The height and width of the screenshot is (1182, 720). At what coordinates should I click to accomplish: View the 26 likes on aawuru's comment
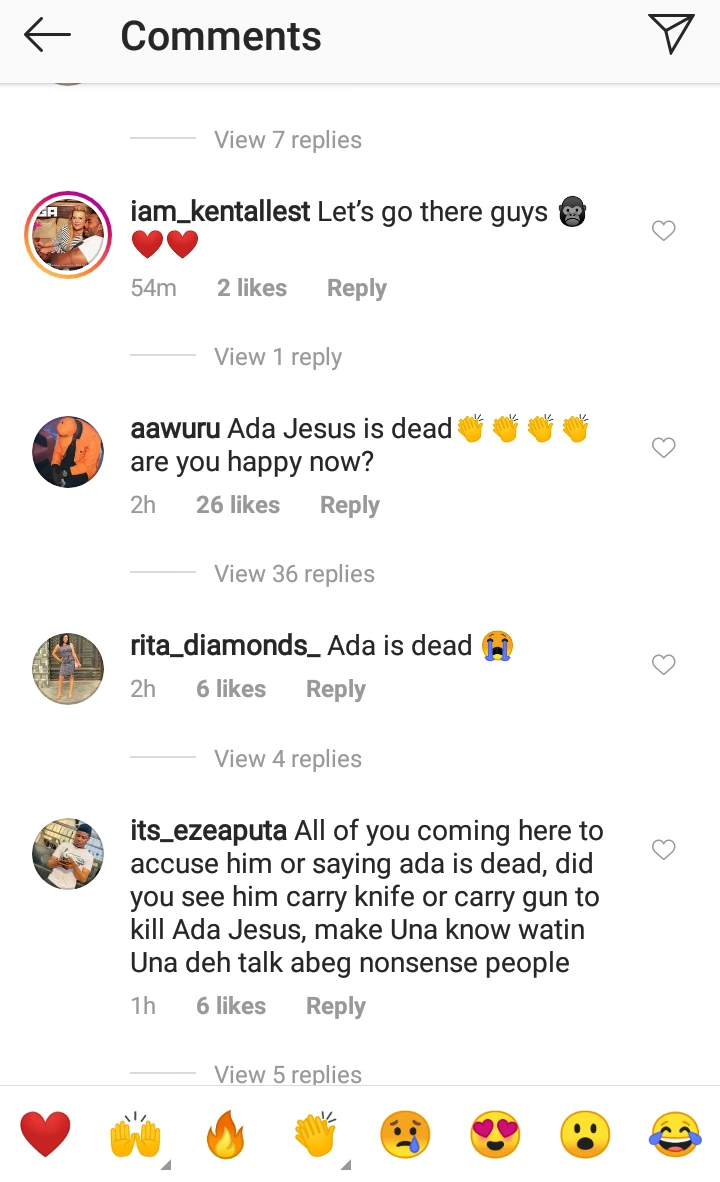(x=238, y=505)
